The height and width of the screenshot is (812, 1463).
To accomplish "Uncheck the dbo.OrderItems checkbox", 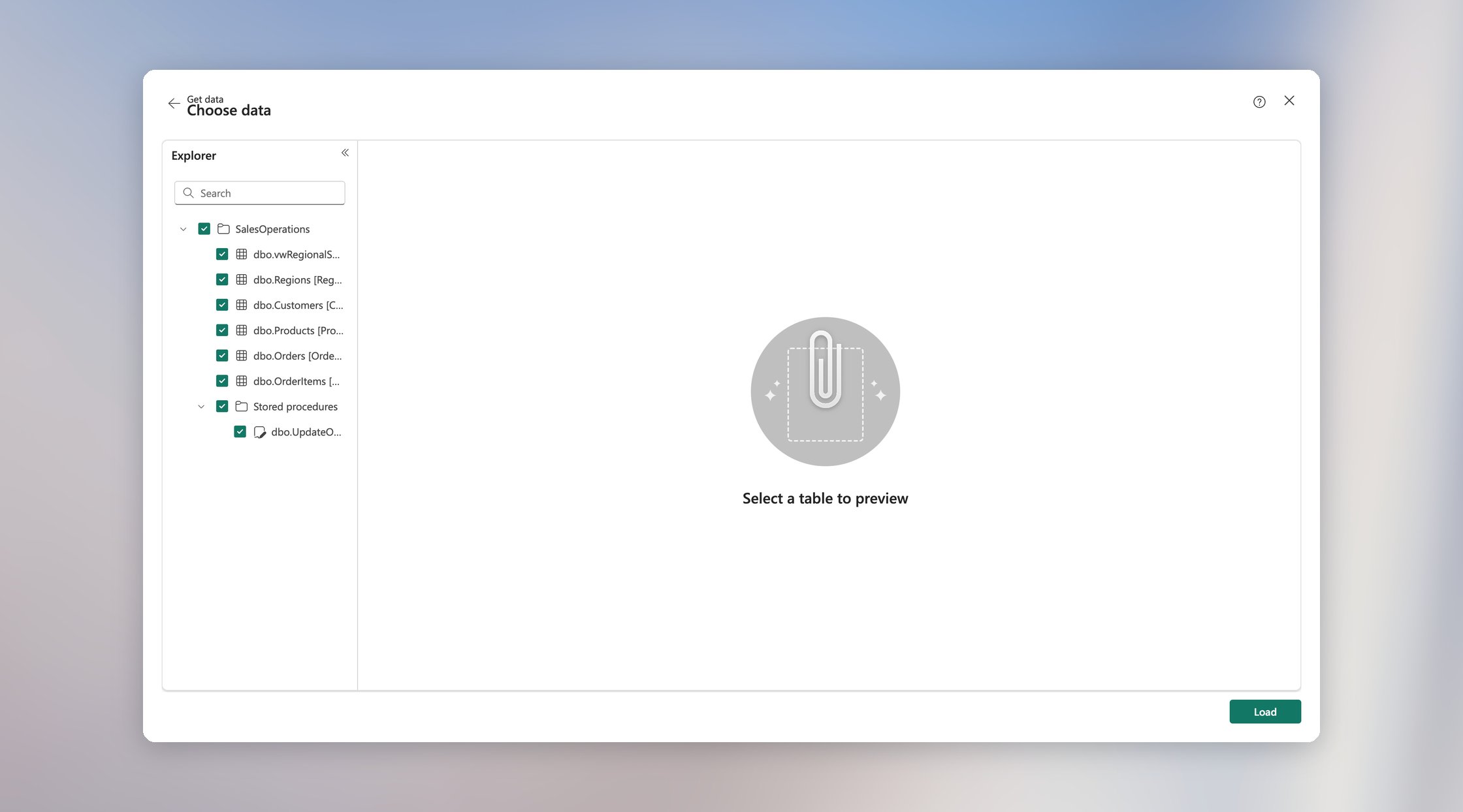I will 222,381.
